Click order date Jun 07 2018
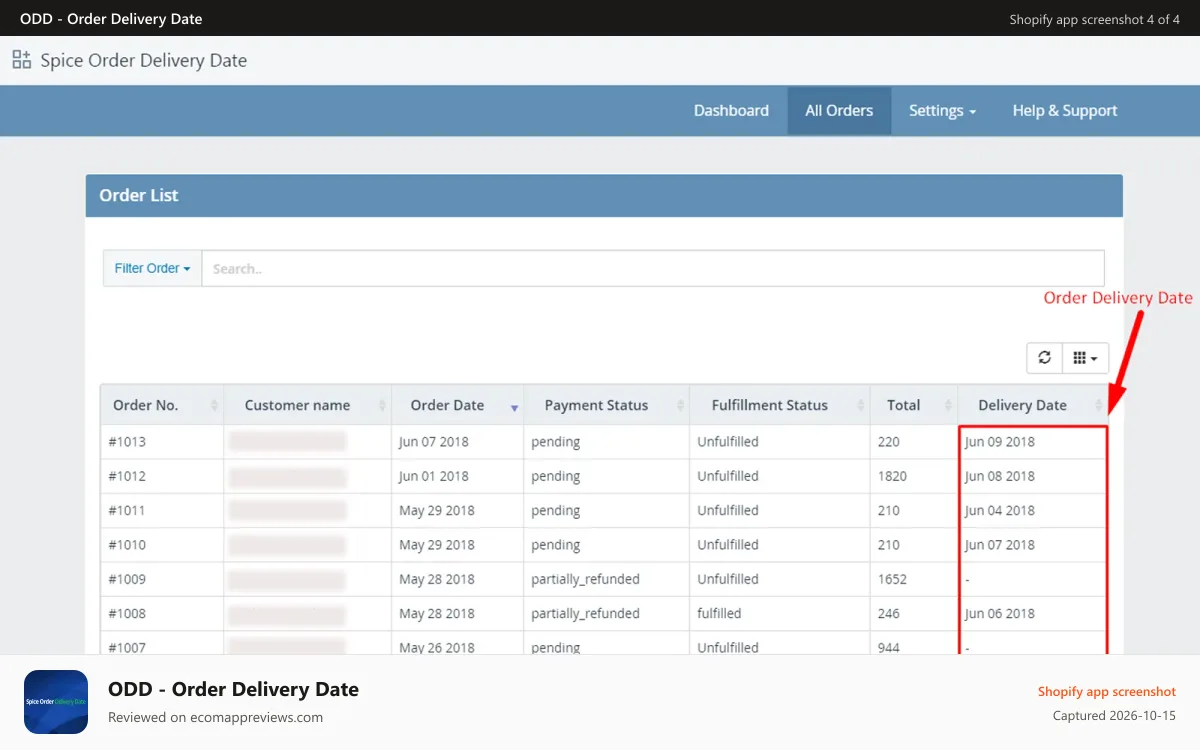Screen dimensions: 1200x750 (433, 442)
